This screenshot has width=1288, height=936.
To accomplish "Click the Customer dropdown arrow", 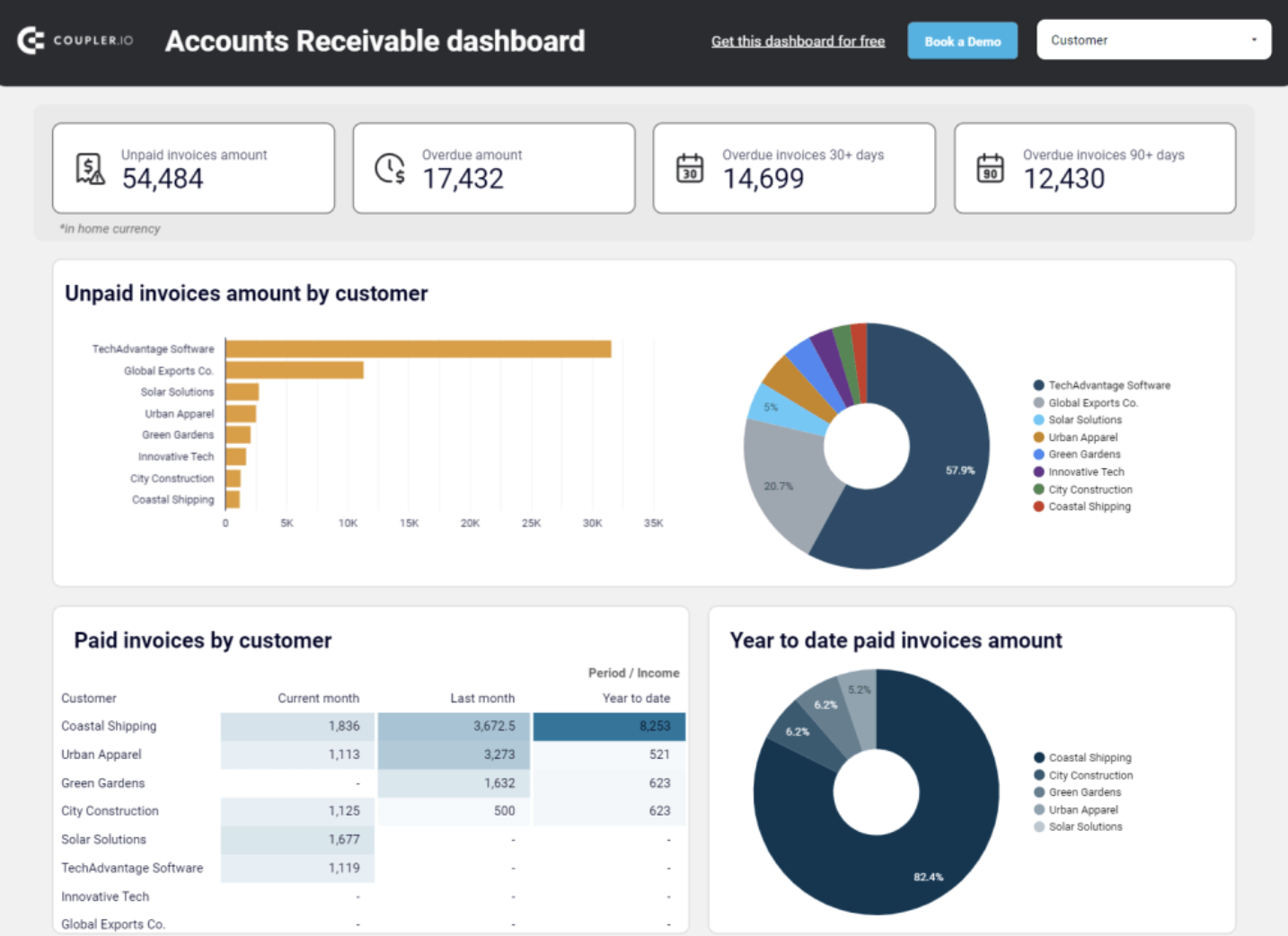I will click(1255, 40).
